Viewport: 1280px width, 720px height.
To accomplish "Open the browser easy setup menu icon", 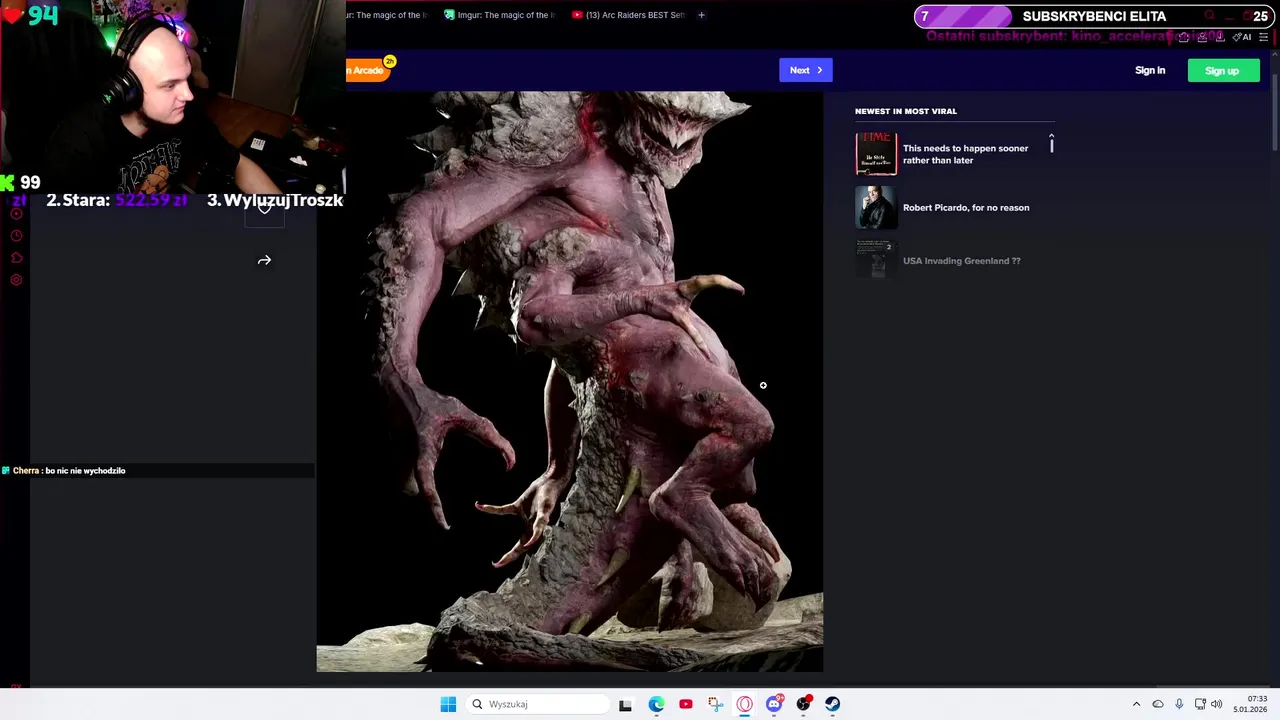I will point(1264,37).
